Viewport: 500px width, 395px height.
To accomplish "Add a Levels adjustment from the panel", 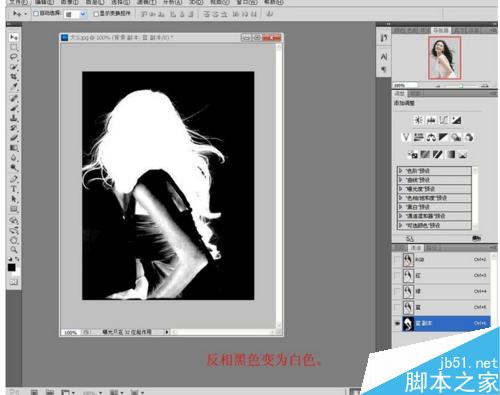I will coord(431,120).
